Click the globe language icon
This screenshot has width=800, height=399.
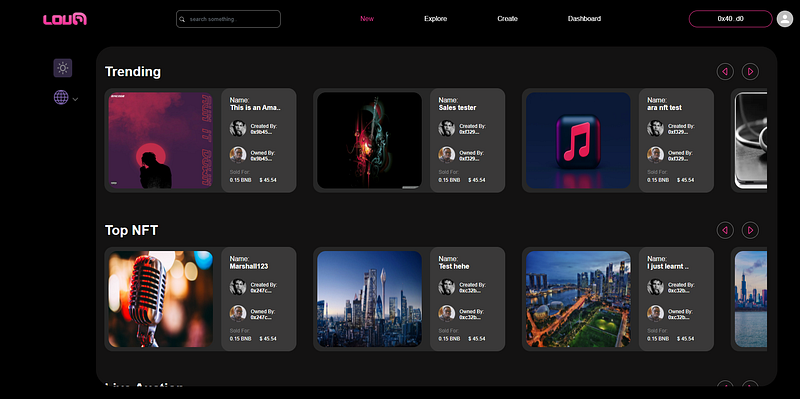point(61,97)
